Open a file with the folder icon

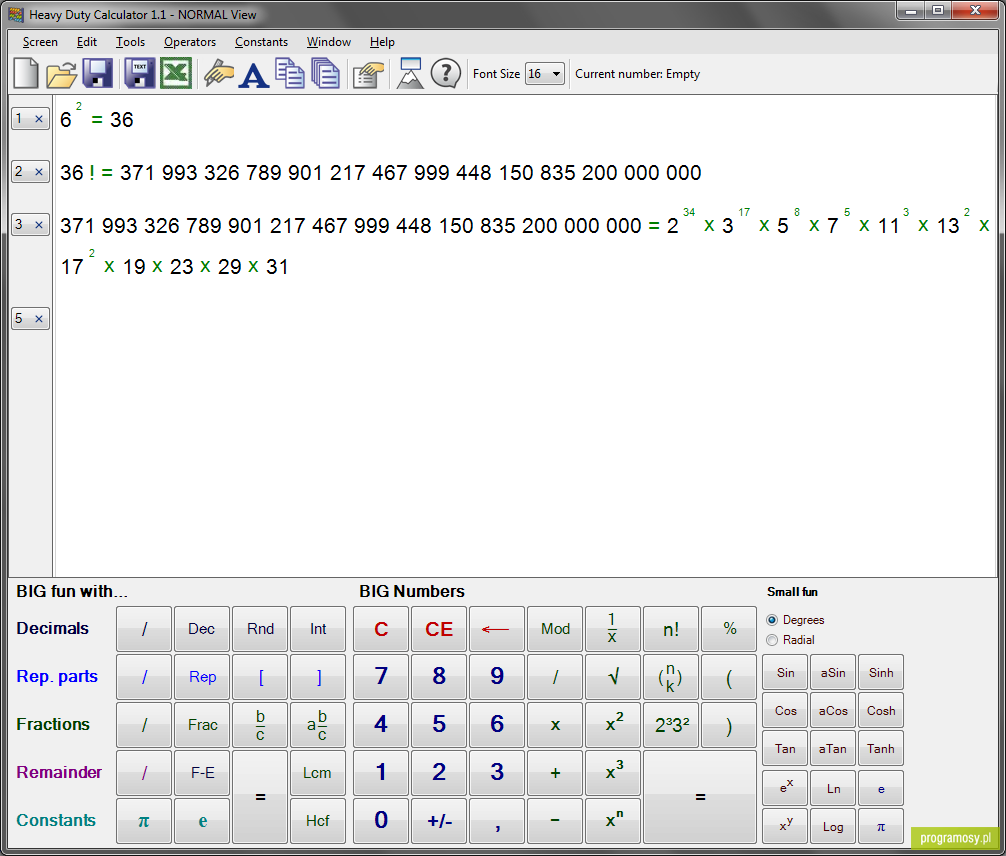coord(62,73)
